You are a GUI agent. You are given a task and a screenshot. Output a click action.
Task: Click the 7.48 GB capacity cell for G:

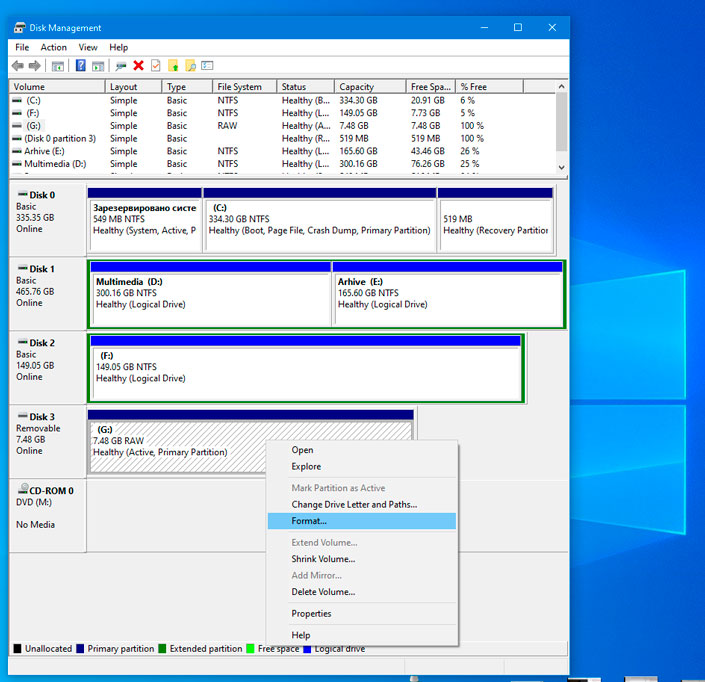coord(354,125)
